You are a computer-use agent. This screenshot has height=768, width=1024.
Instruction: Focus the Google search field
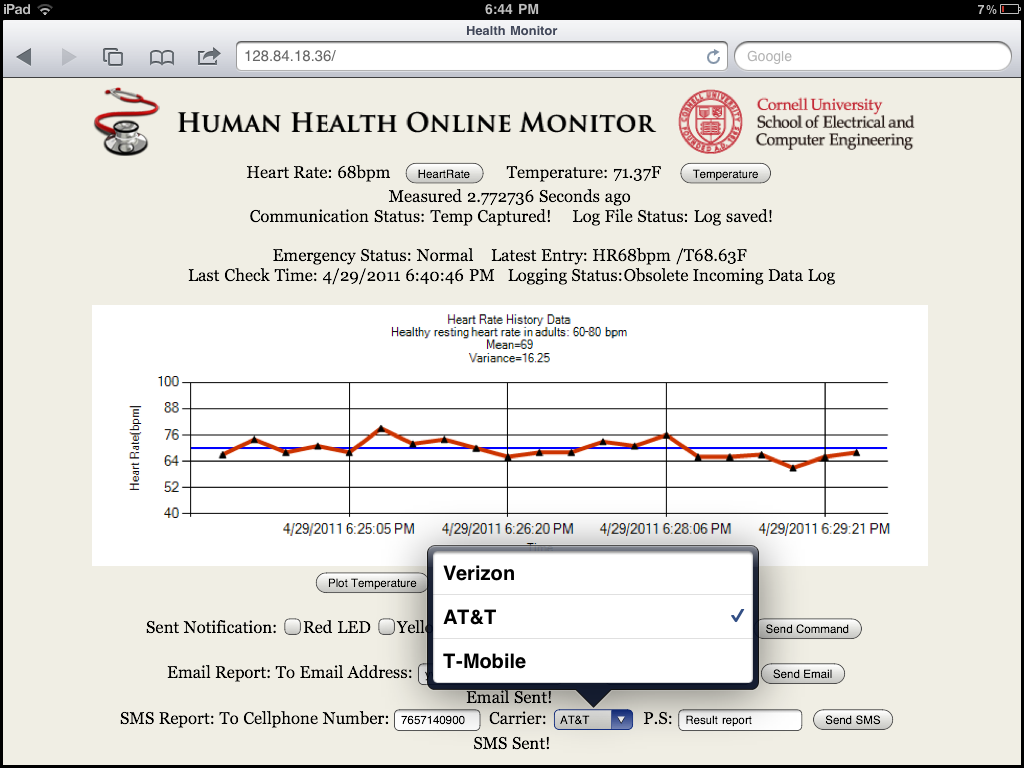coord(873,57)
